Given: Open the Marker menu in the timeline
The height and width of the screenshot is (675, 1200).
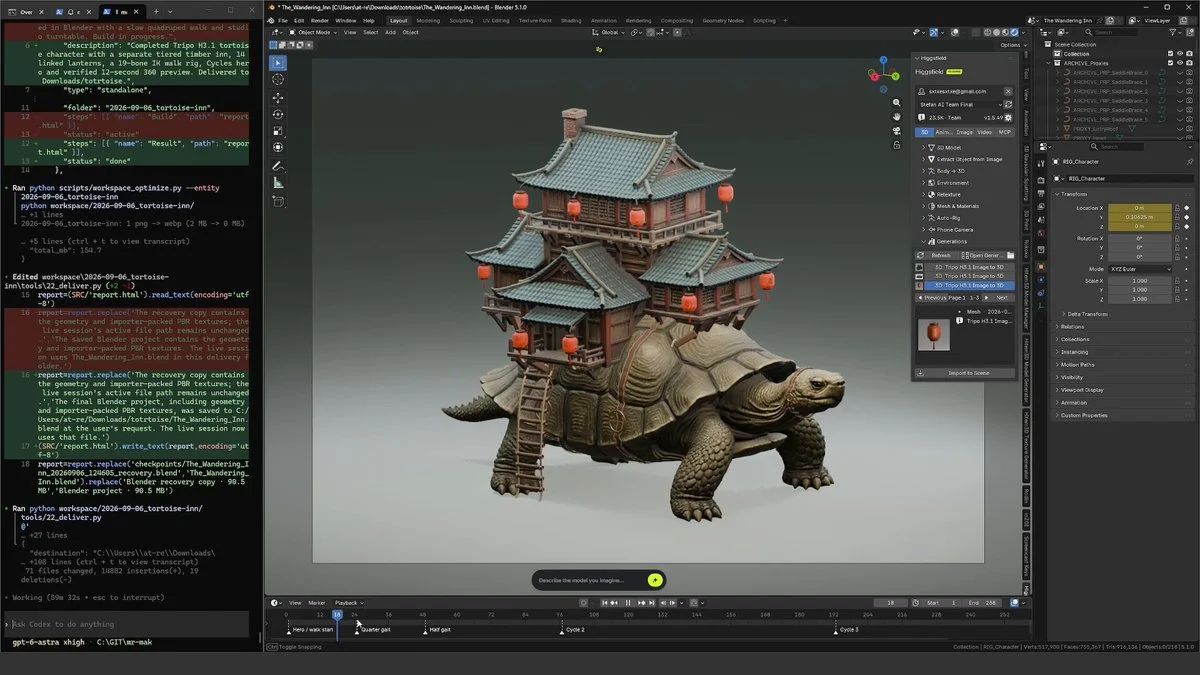Looking at the screenshot, I should (x=316, y=603).
